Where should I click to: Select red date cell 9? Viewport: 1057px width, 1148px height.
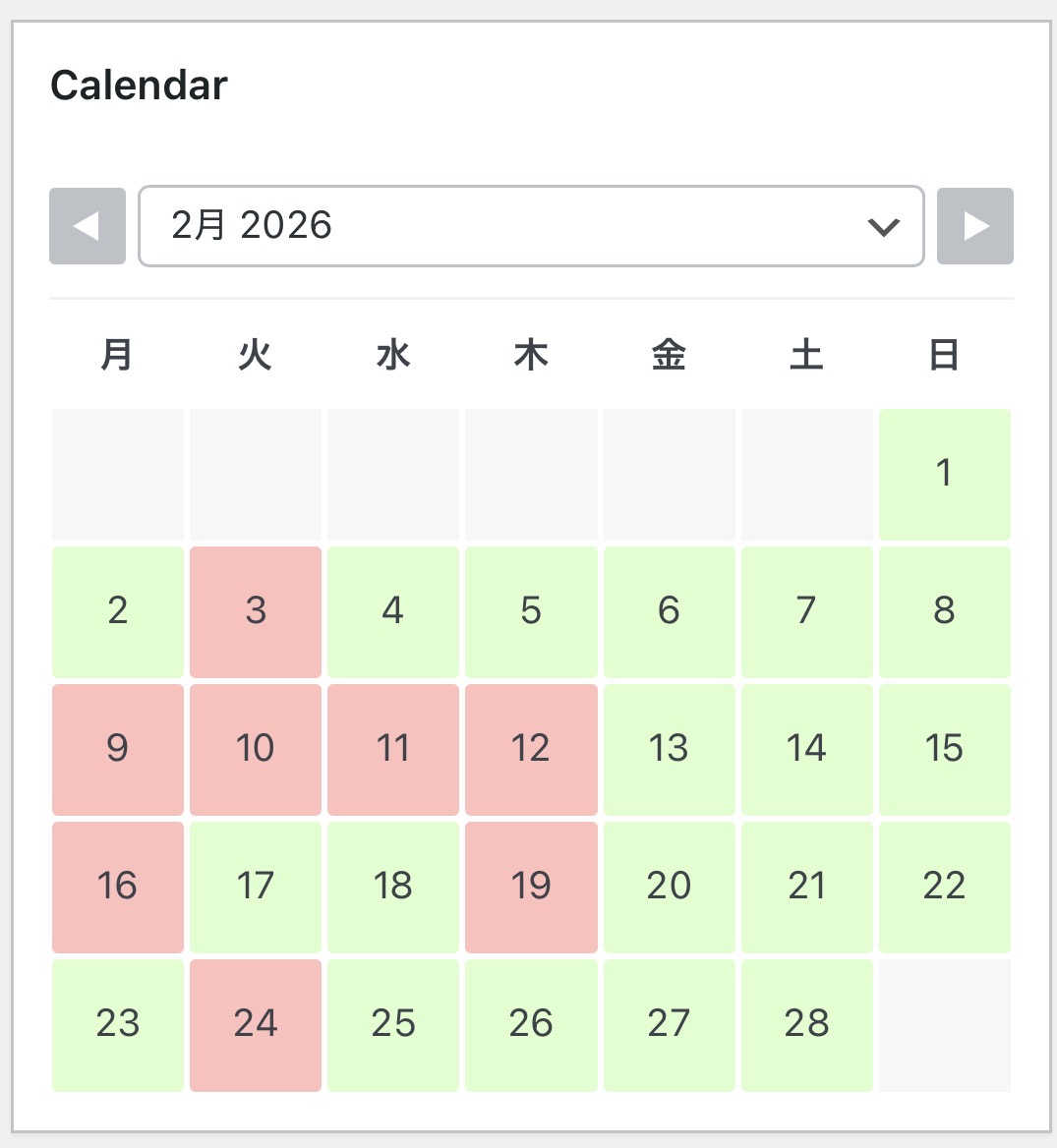(x=118, y=749)
